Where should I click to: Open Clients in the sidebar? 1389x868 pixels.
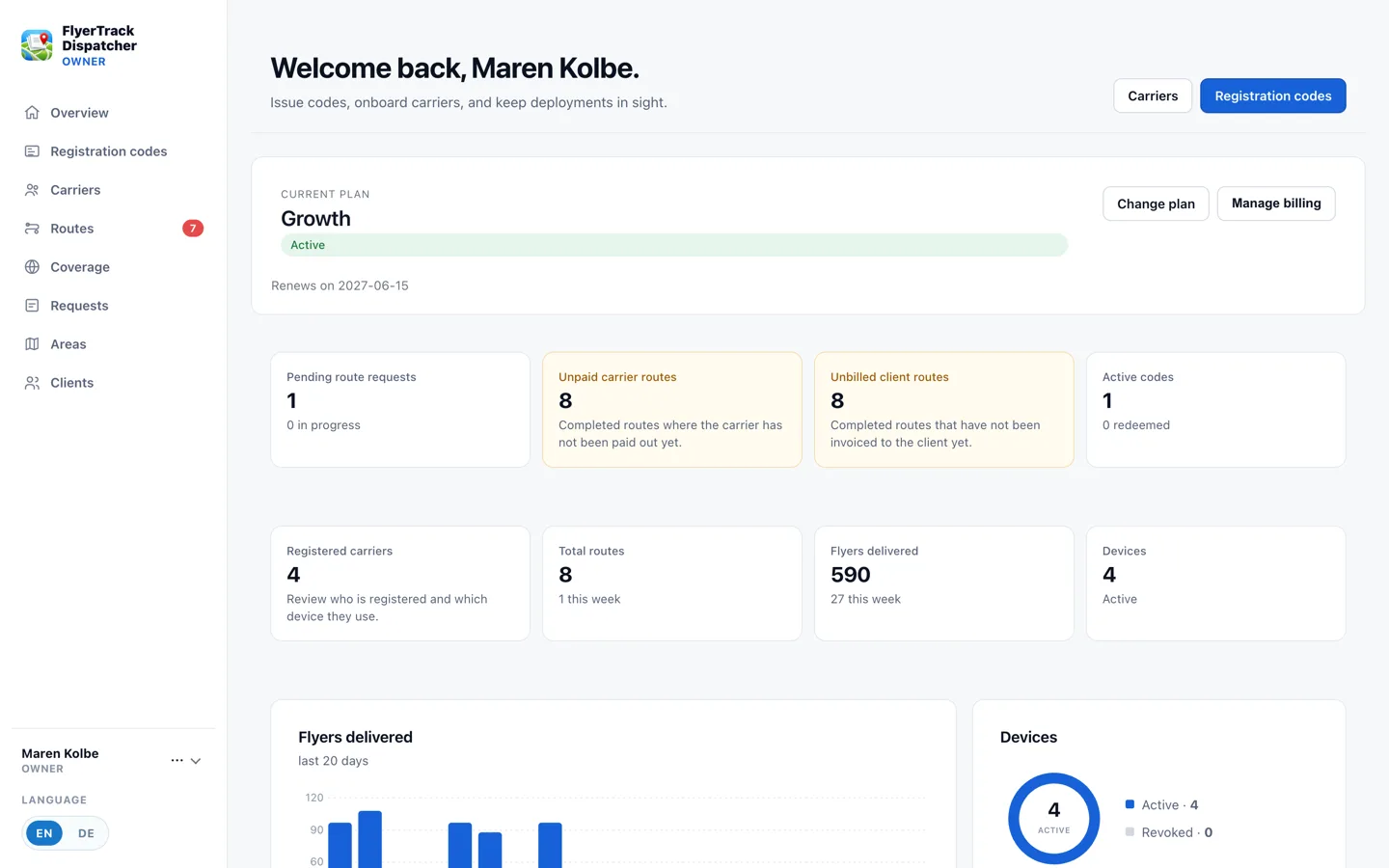pos(114,383)
